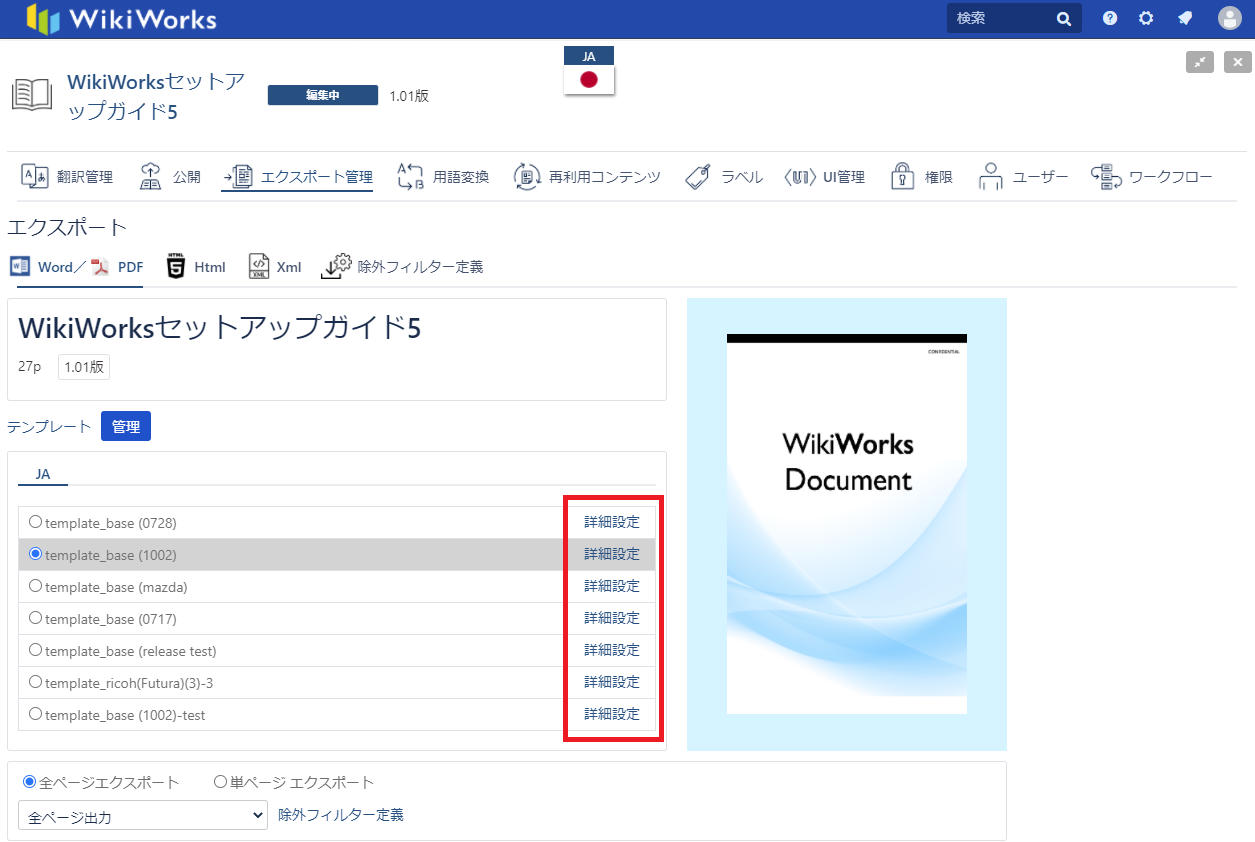The width and height of the screenshot is (1255, 842).
Task: Click the search magnifier icon
Action: [x=1063, y=19]
